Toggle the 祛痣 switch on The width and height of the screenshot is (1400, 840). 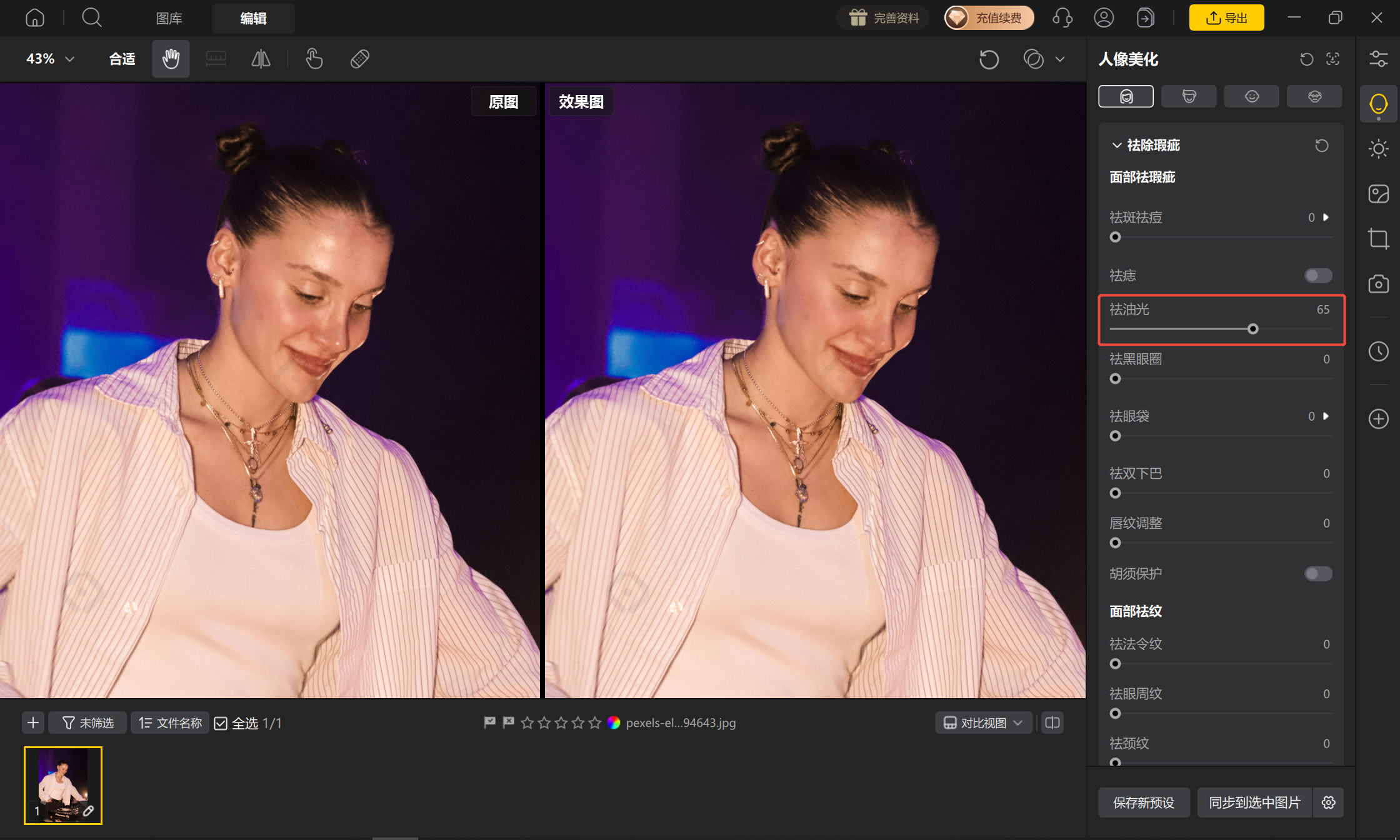coord(1318,276)
